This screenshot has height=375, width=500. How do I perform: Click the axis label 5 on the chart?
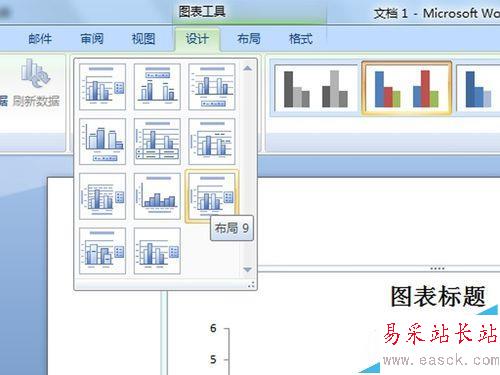213,359
